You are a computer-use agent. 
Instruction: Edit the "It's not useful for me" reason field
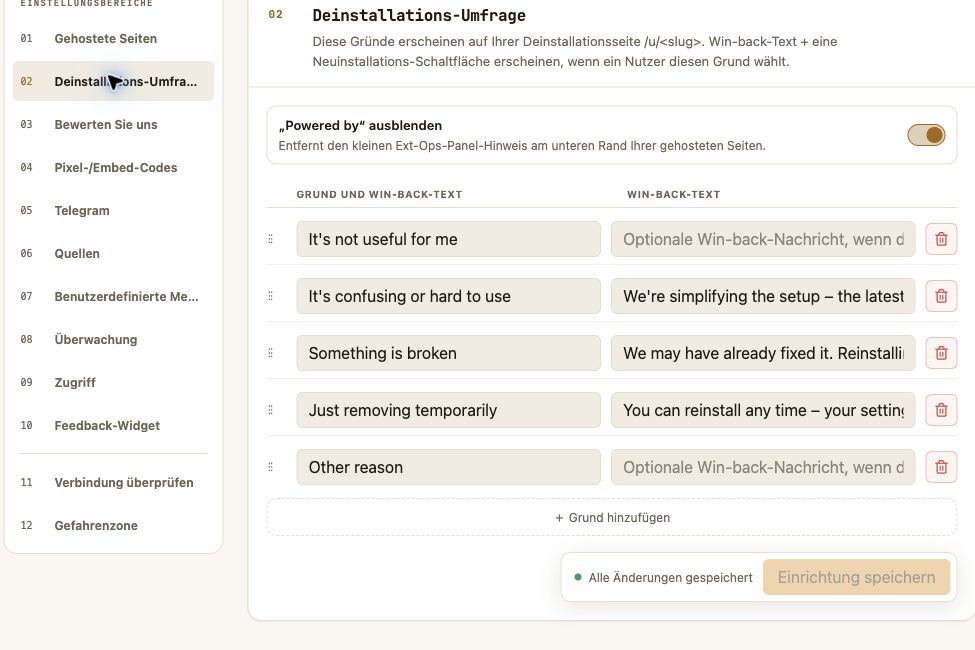[x=448, y=239]
